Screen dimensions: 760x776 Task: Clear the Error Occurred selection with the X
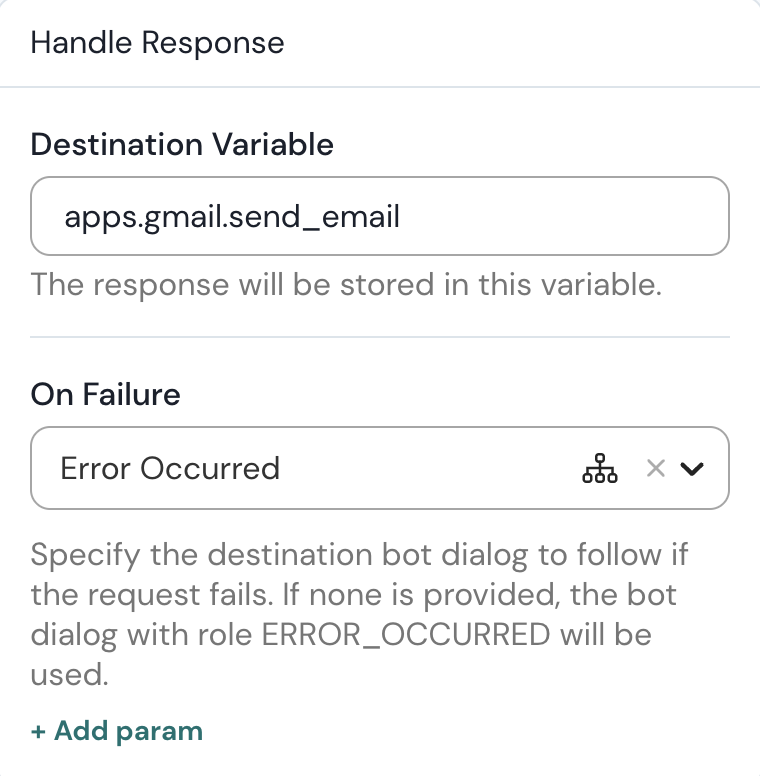tap(655, 468)
